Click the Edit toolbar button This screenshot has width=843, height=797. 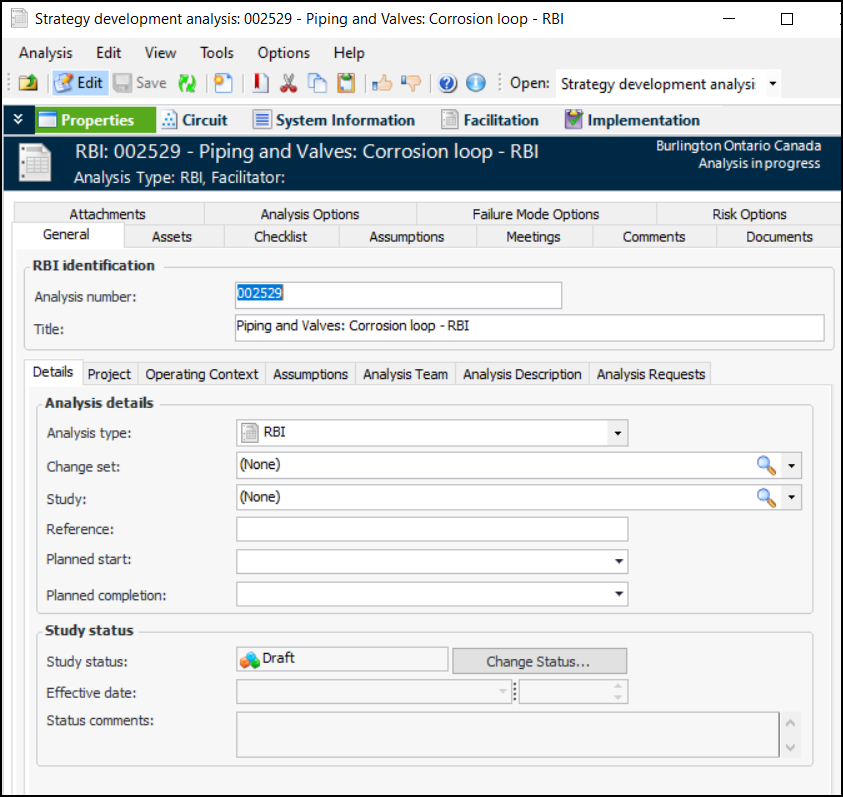pos(79,84)
